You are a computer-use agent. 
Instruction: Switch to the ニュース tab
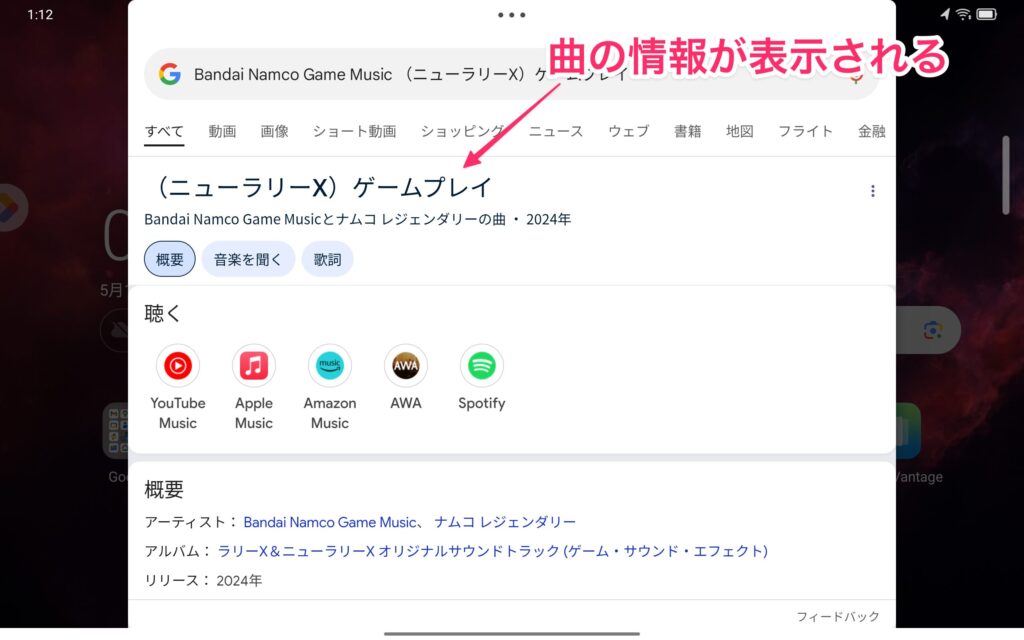tap(556, 131)
